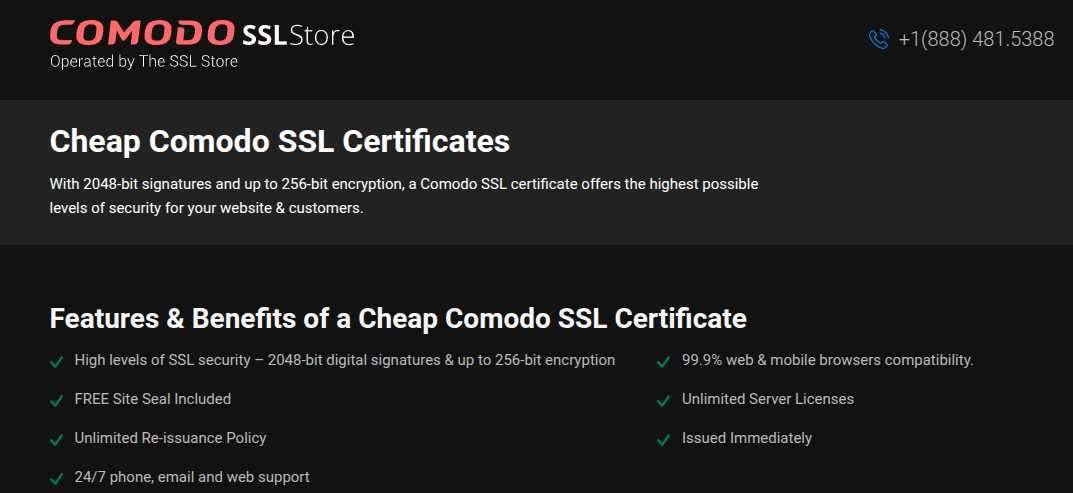The height and width of the screenshot is (493, 1073).
Task: Click checkmark beside Issued Immediately
Action: coord(663,440)
